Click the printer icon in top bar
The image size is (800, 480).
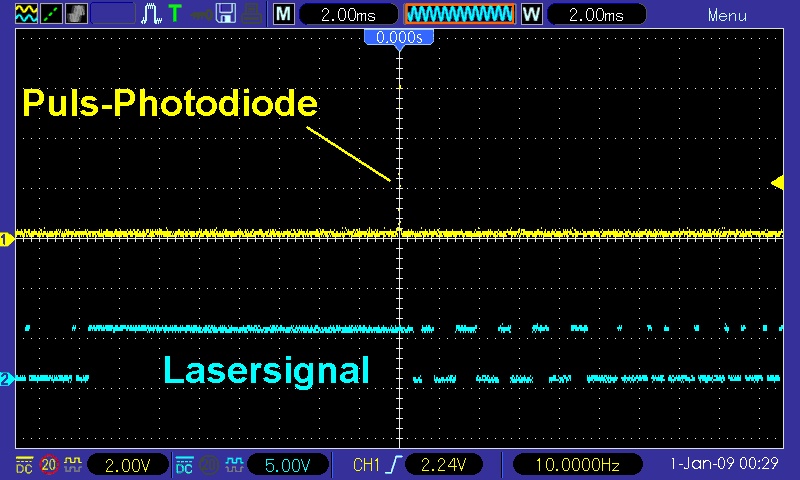[x=249, y=14]
